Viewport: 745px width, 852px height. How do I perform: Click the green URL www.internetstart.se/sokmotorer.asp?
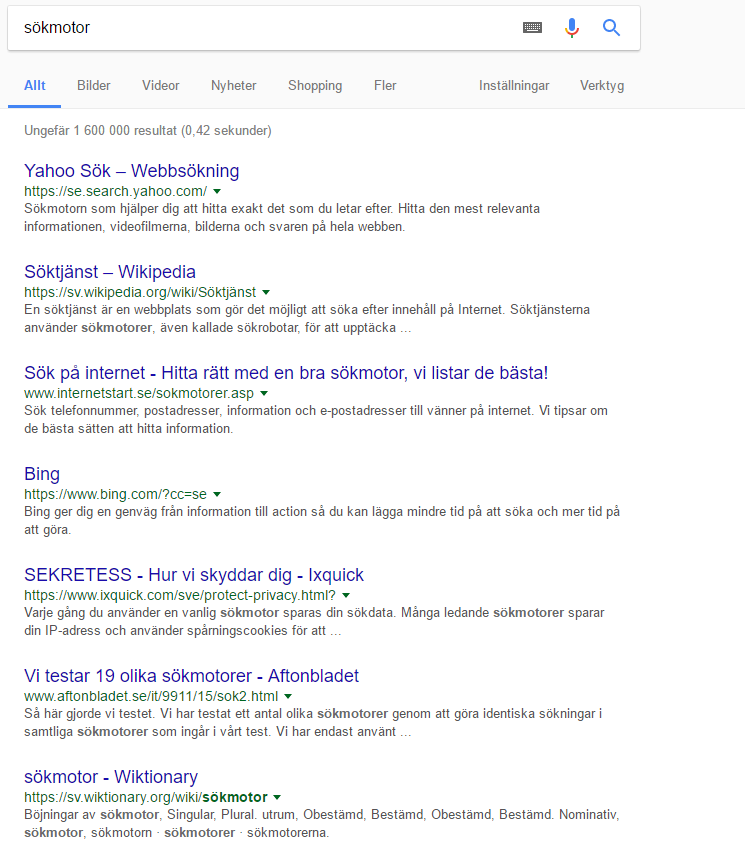point(139,393)
